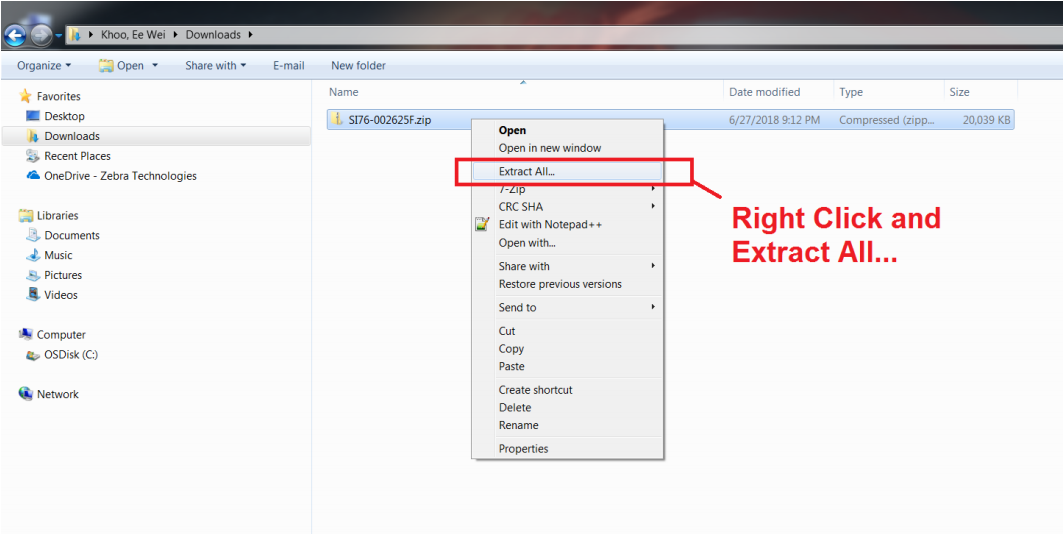1064x534 pixels.
Task: Click Rename in the context menu
Action: click(518, 425)
